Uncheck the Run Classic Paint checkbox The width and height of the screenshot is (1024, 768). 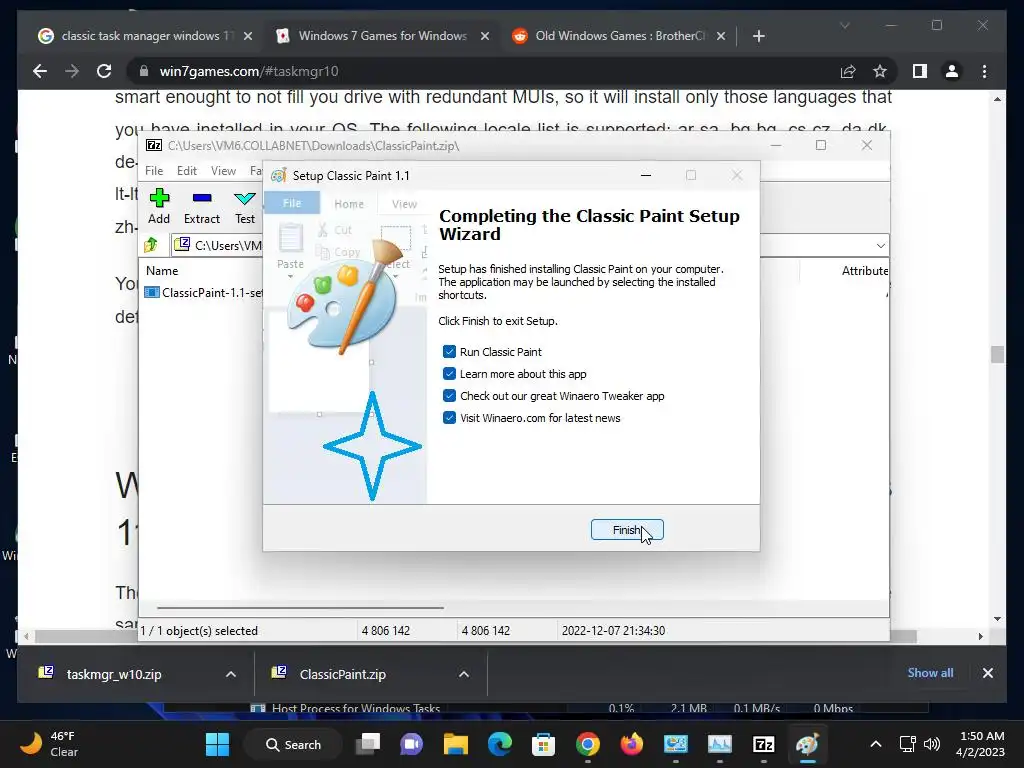pos(449,352)
